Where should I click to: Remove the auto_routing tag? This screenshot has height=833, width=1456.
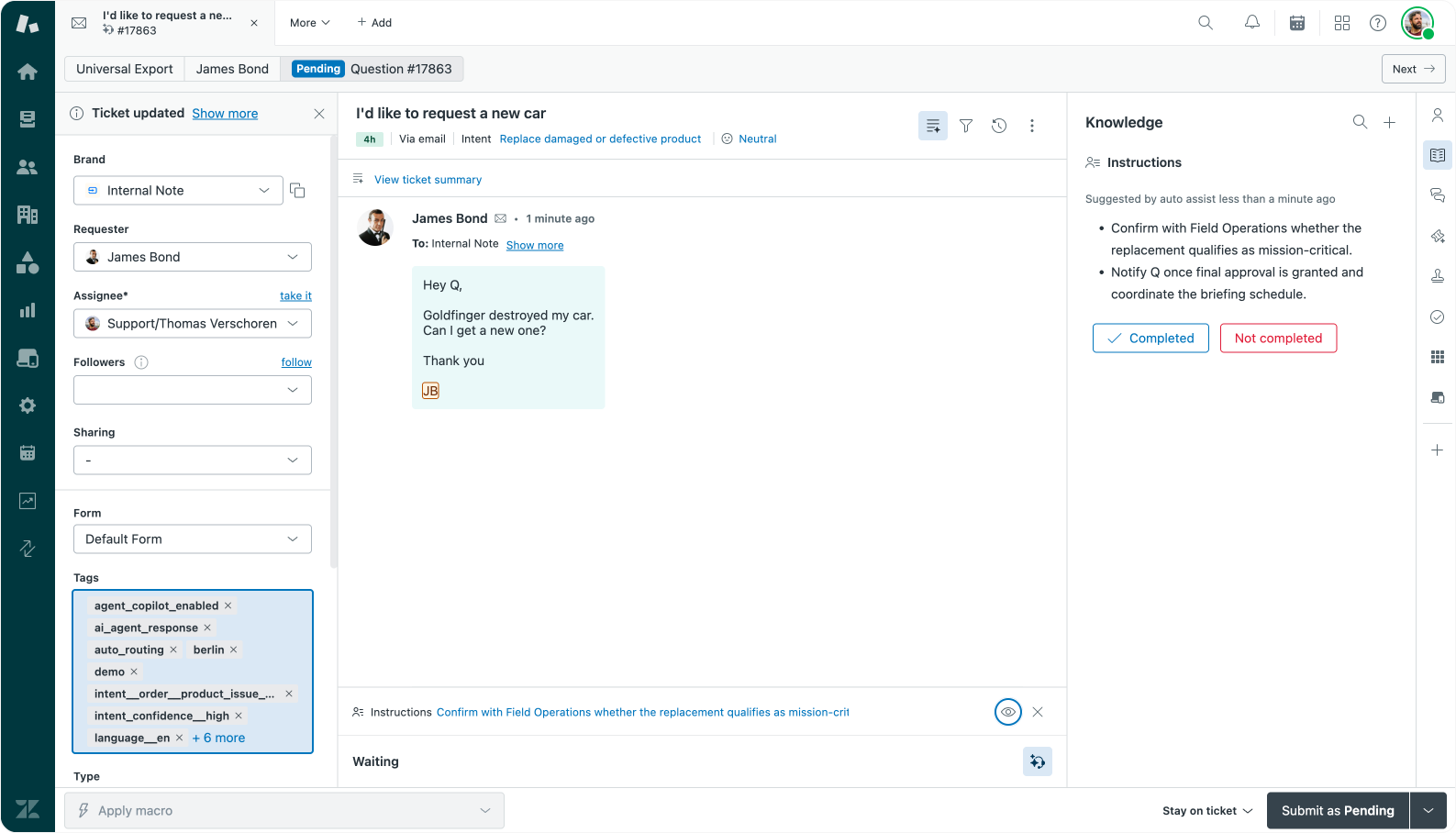[173, 650]
